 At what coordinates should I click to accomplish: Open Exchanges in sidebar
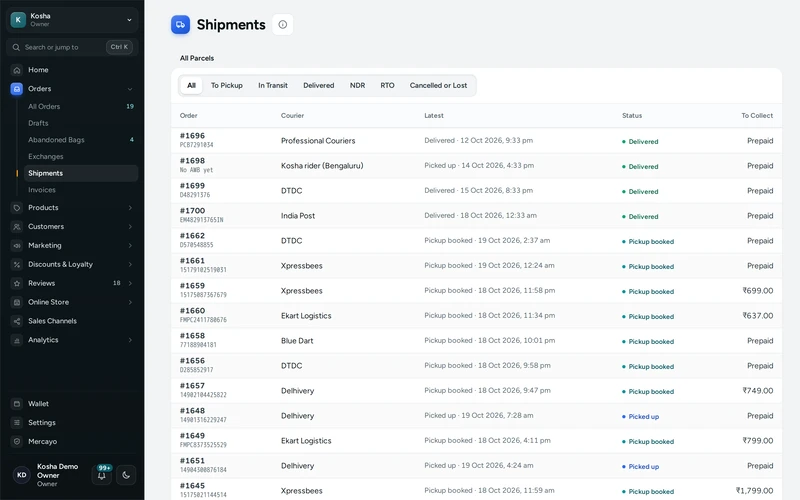click(81, 157)
